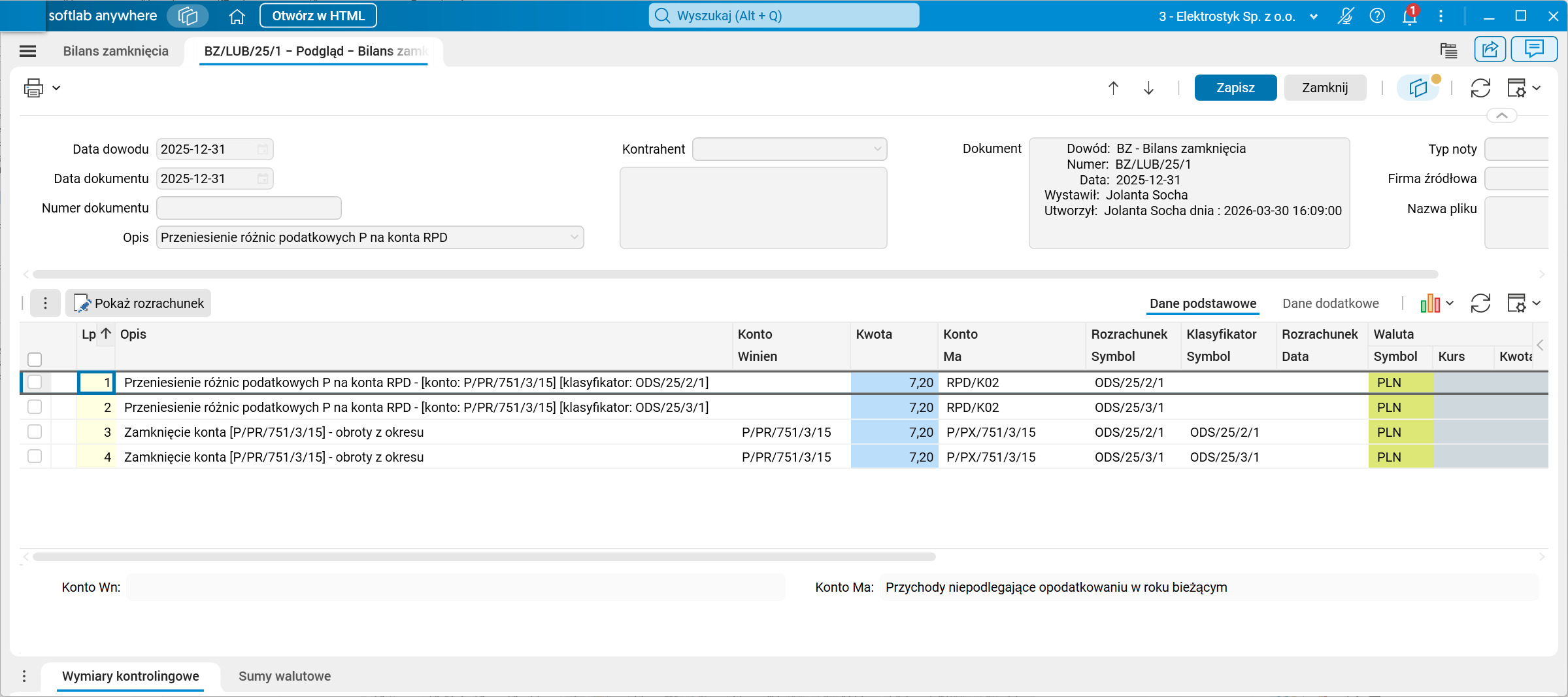Viewport: 1568px width, 697px height.
Task: Expand header view settings dropdown arrow
Action: point(1537,88)
